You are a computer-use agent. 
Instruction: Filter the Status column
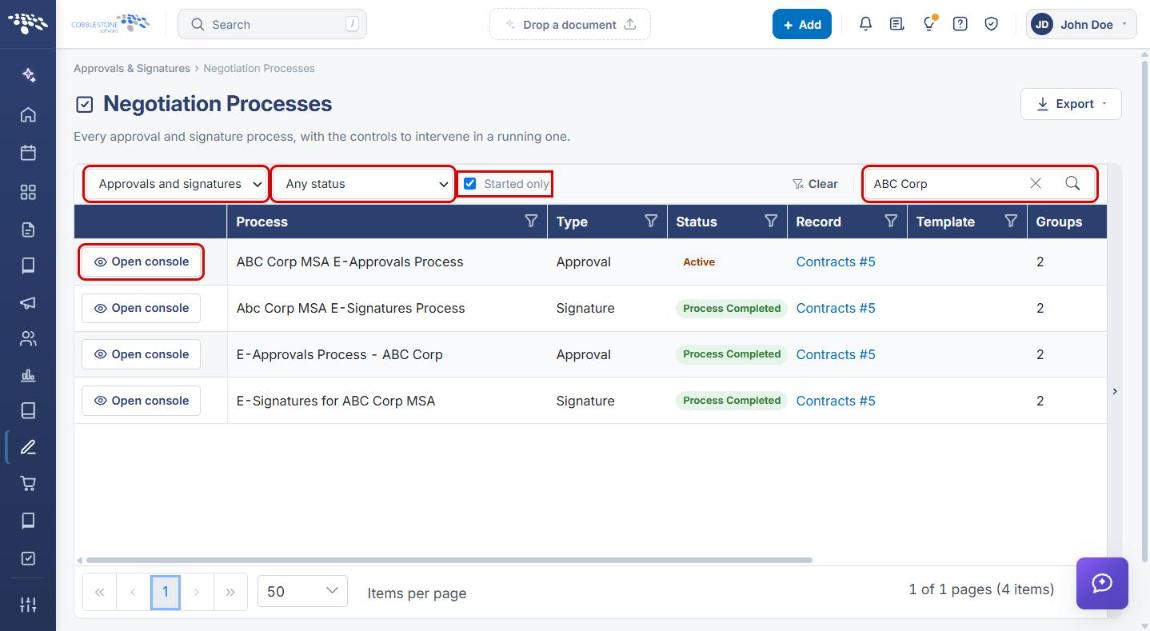point(771,221)
